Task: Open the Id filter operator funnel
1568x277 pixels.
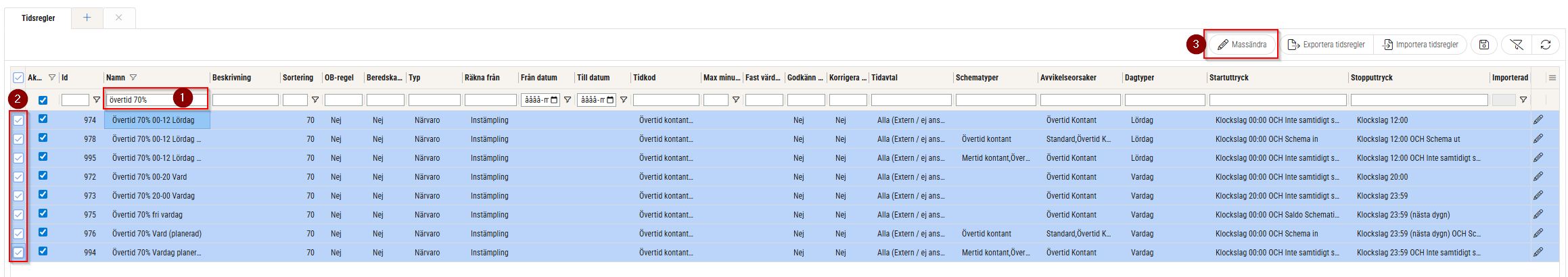Action: (96, 100)
